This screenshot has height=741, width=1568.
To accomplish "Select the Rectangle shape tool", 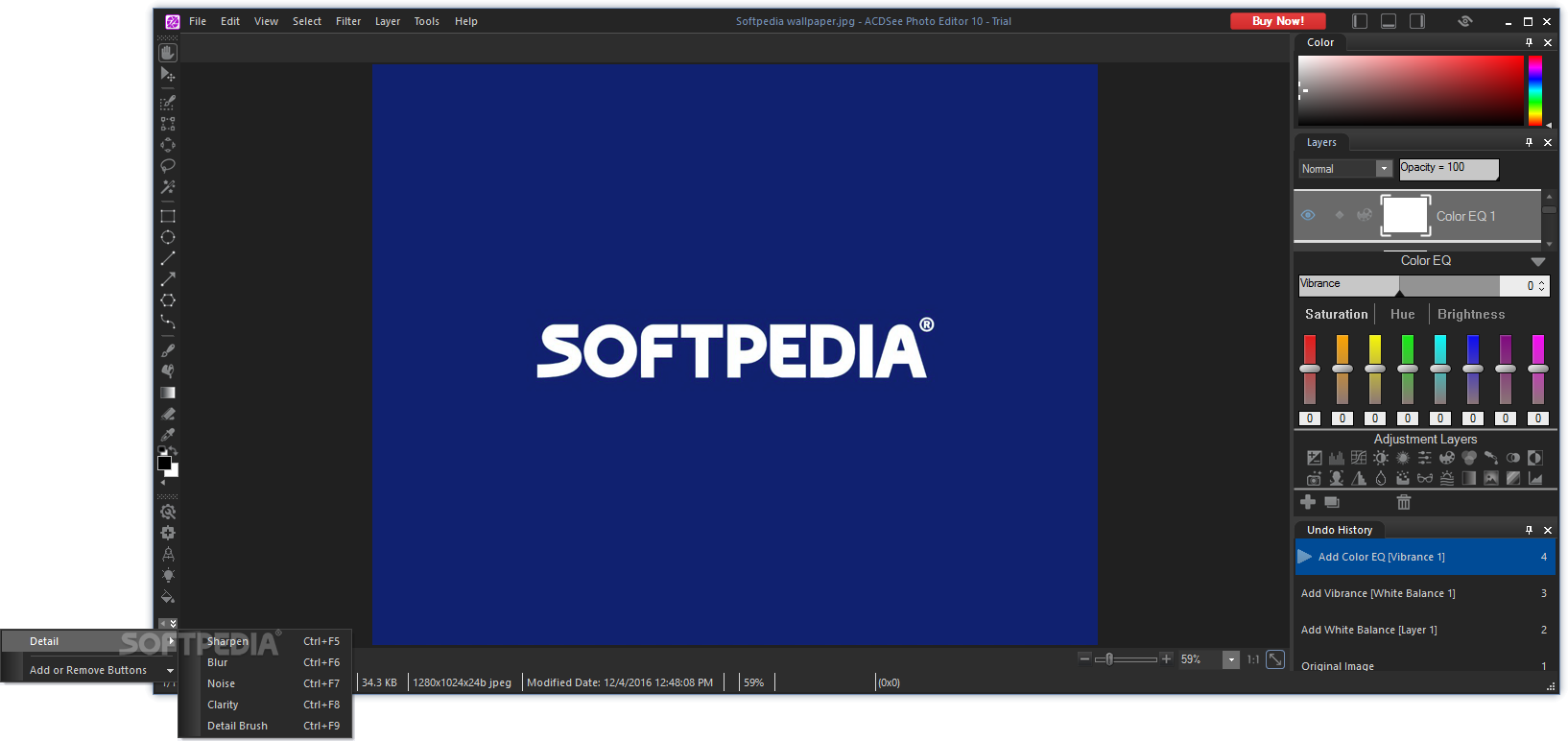I will [168, 216].
